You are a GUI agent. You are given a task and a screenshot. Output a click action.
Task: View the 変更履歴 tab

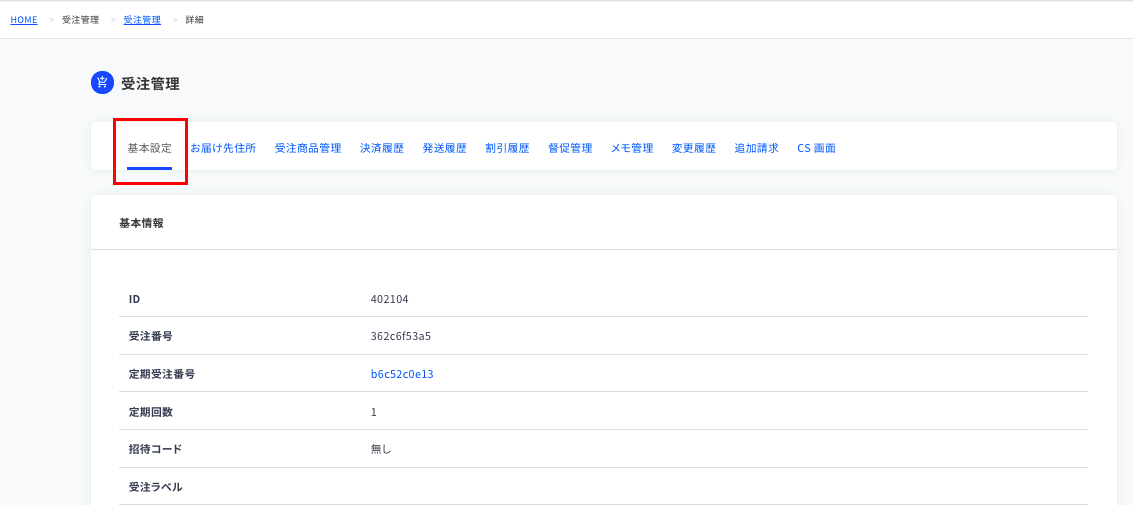pos(694,148)
